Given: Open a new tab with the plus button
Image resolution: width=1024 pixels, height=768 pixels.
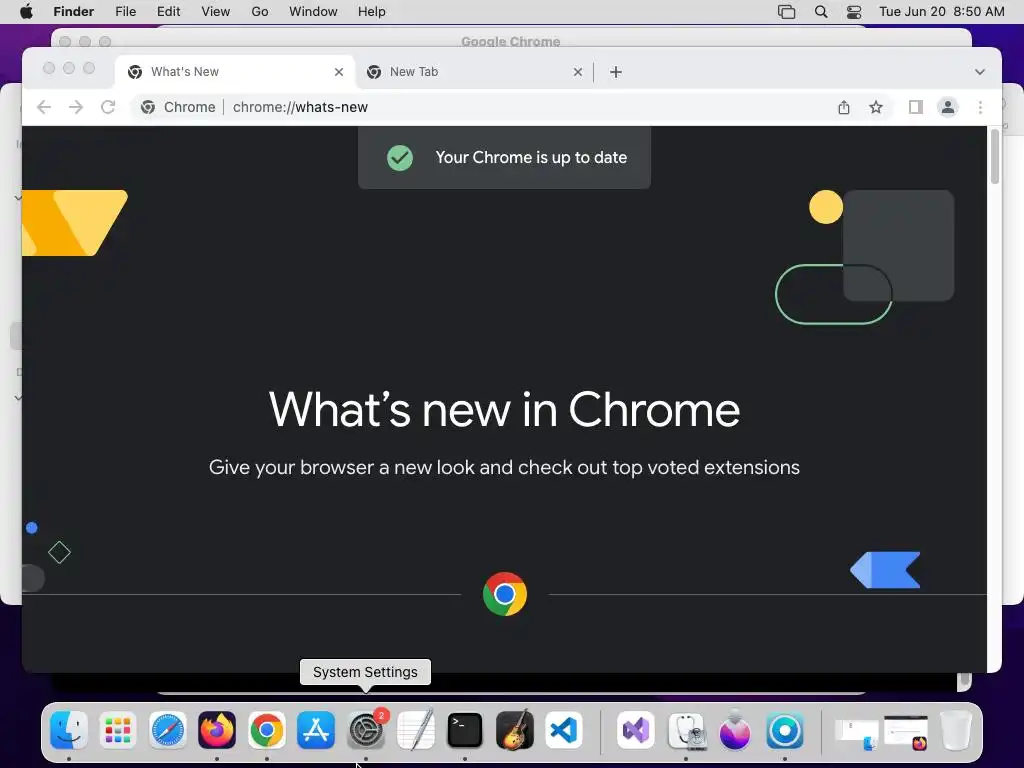Looking at the screenshot, I should click(x=616, y=72).
